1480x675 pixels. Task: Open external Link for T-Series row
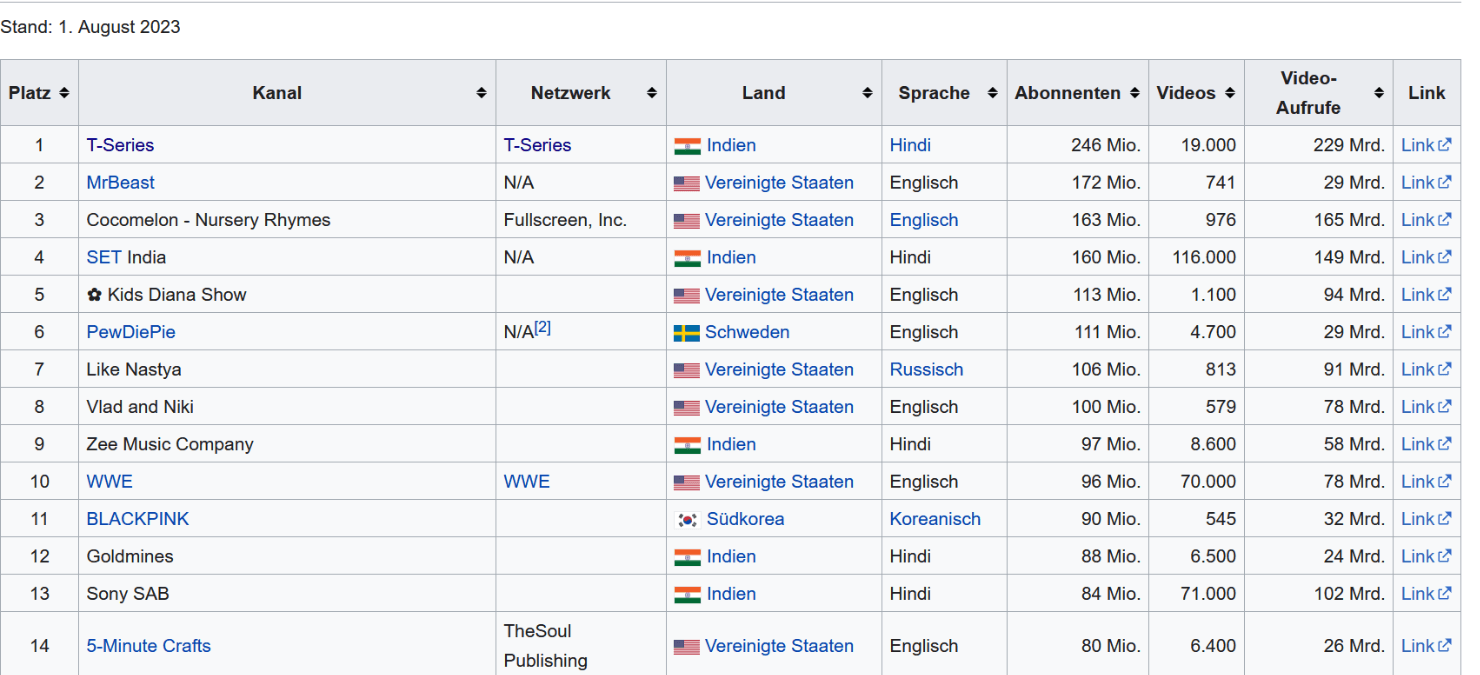pos(1425,145)
